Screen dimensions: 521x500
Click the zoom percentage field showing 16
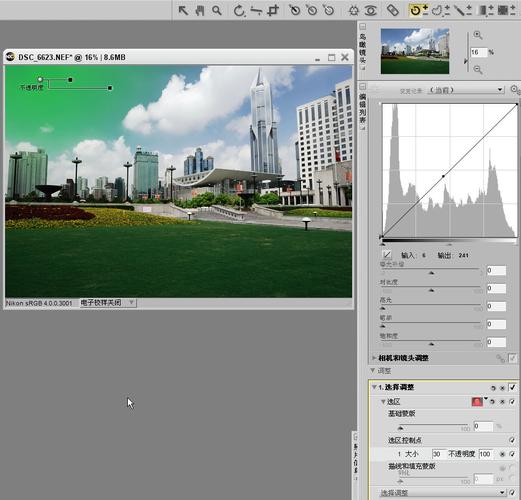click(x=478, y=52)
